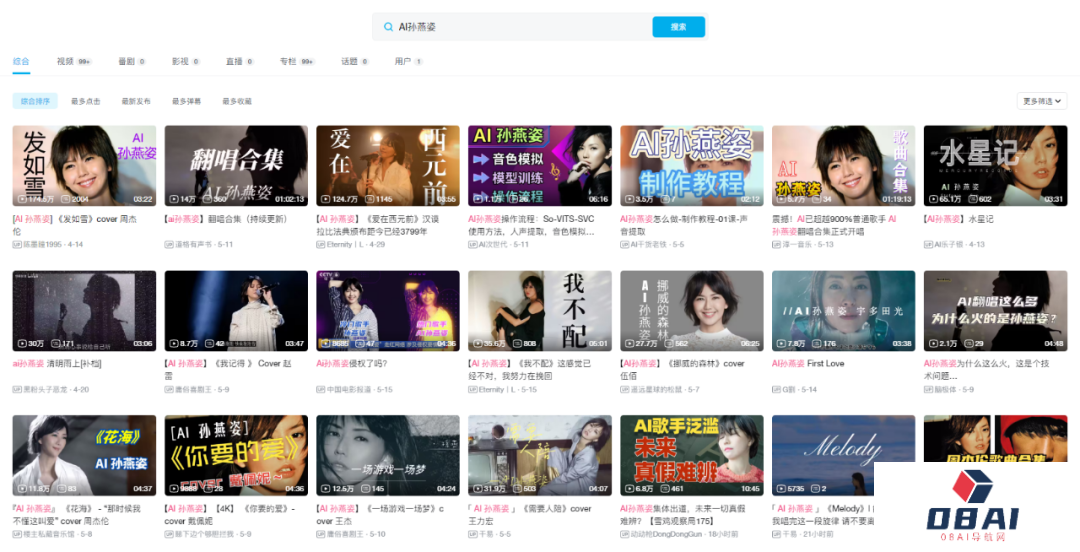Click UP icon beside G剧 uploader
This screenshot has width=1080, height=552.
tap(777, 389)
